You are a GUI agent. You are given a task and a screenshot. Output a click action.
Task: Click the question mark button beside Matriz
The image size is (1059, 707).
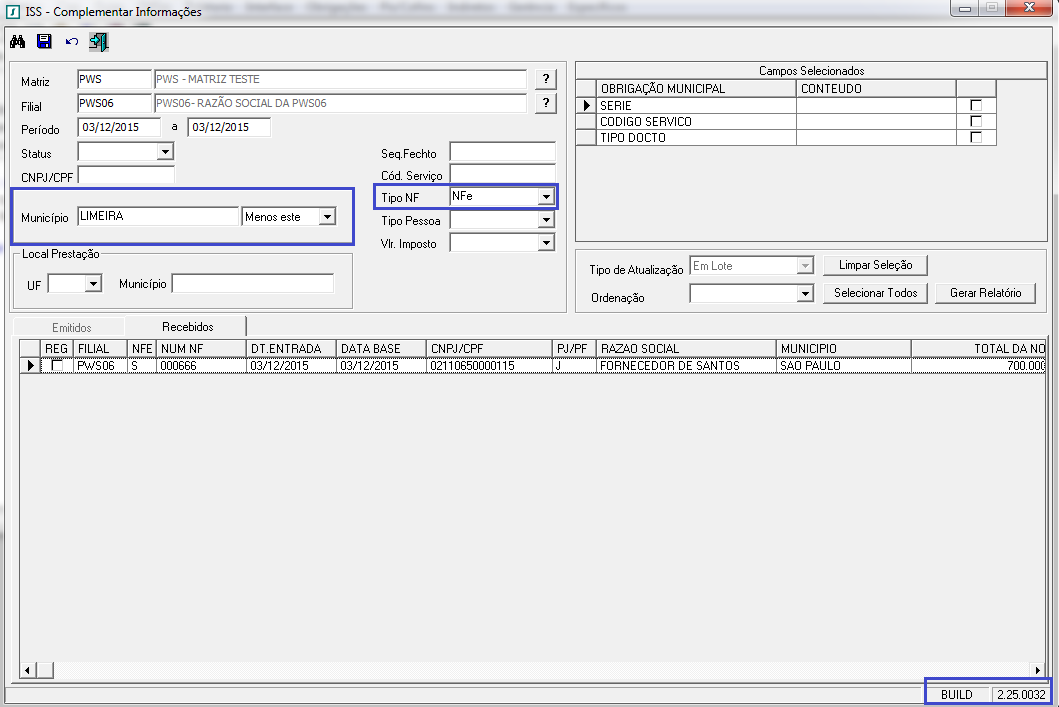(545, 80)
